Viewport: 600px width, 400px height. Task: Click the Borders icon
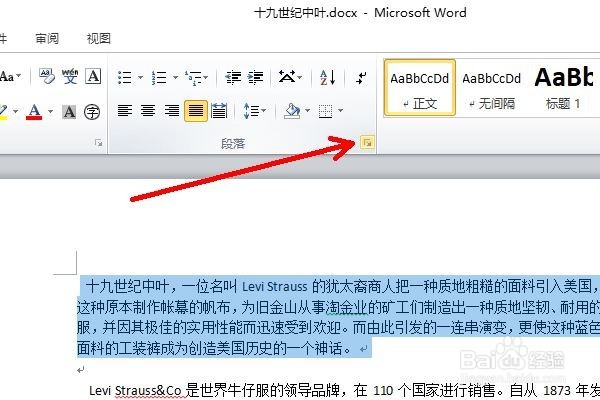(x=325, y=111)
